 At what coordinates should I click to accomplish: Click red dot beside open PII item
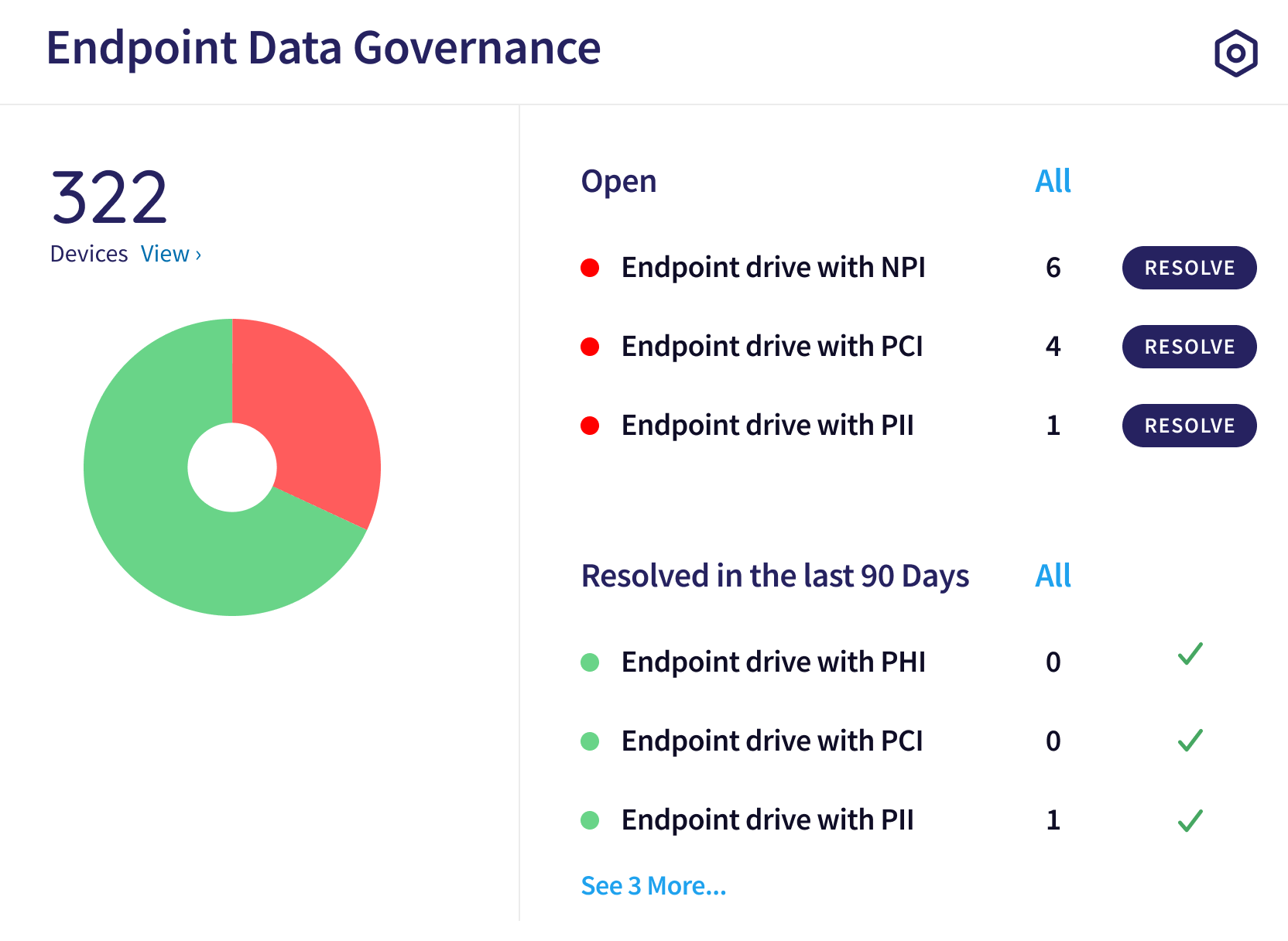[x=590, y=426]
